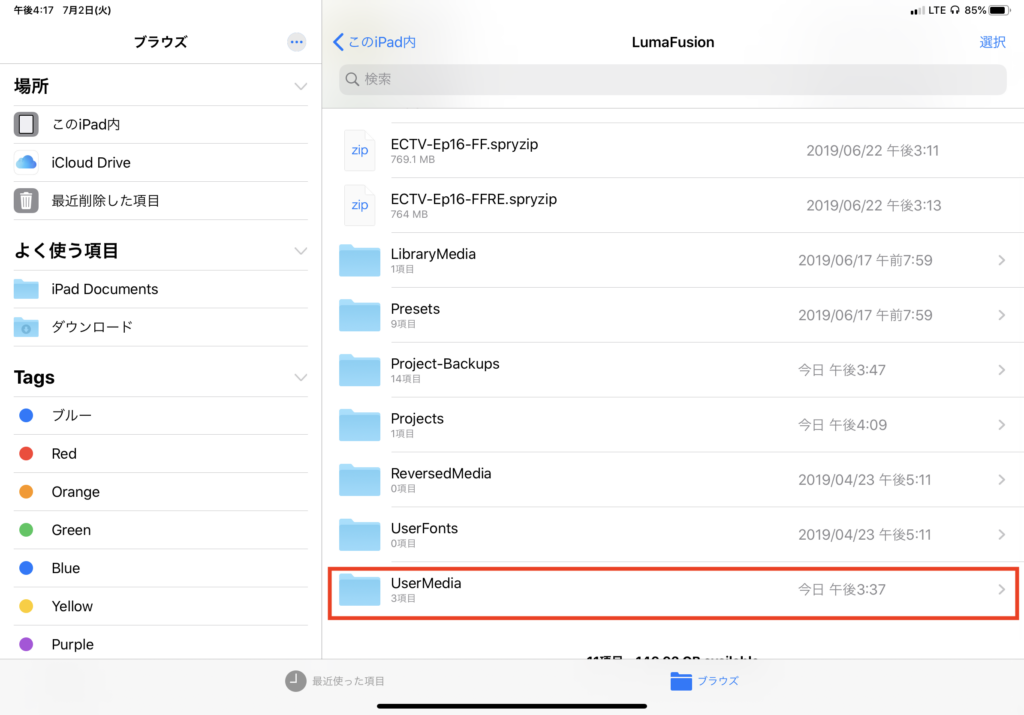Screen dimensions: 1024x715
Task: Select the Green tag dot
Action: pos(26,530)
